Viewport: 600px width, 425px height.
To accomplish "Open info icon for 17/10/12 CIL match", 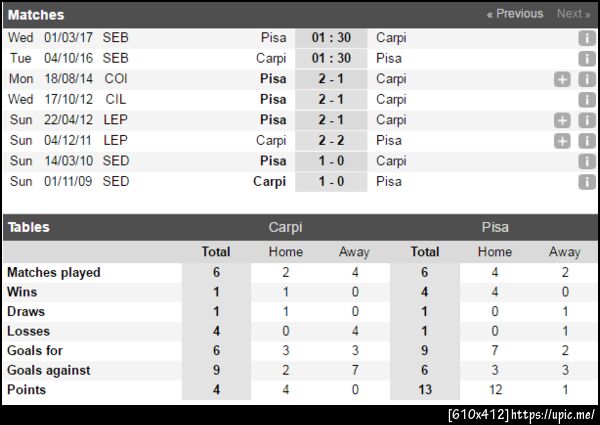I will (x=587, y=100).
